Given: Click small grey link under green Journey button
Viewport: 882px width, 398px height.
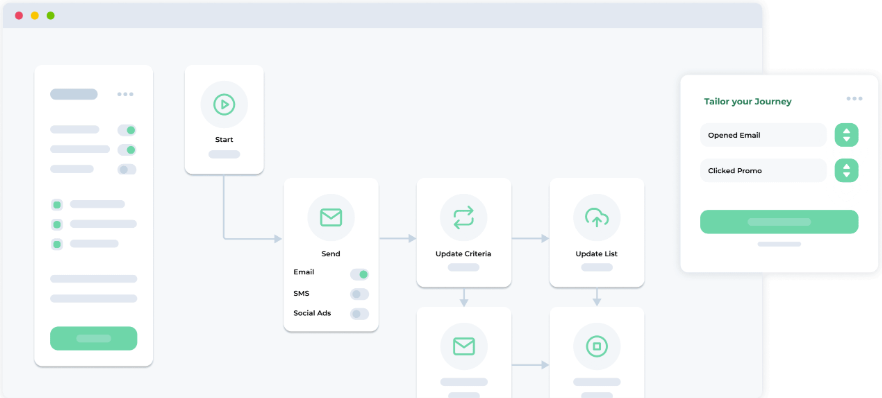Looking at the screenshot, I should (779, 244).
